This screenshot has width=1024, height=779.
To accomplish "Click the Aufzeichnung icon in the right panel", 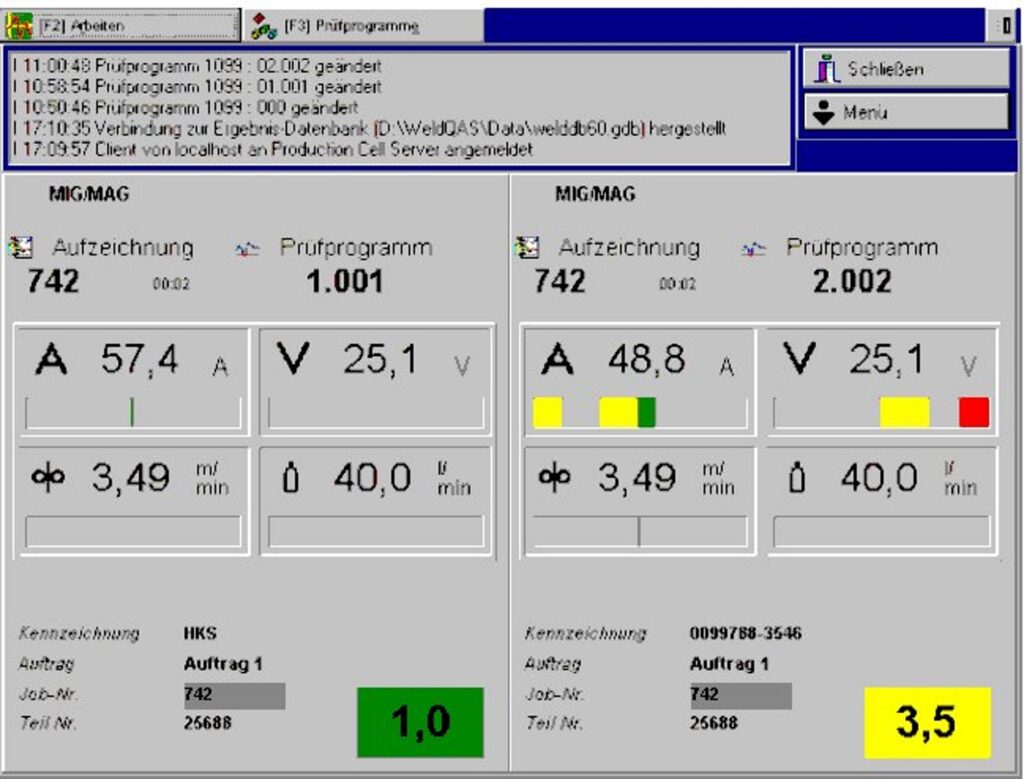I will [x=526, y=247].
